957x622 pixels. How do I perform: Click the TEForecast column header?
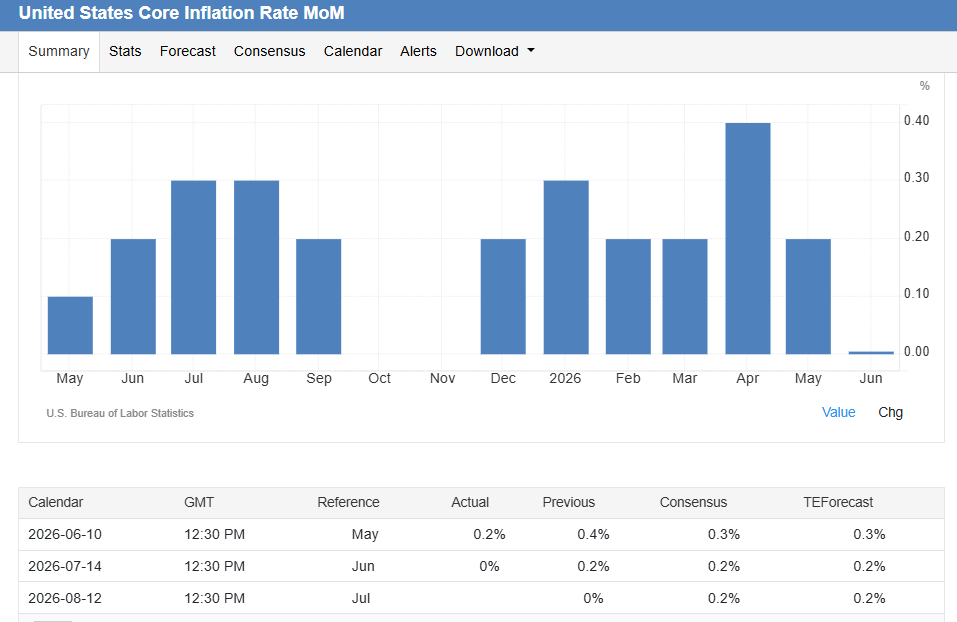point(838,502)
